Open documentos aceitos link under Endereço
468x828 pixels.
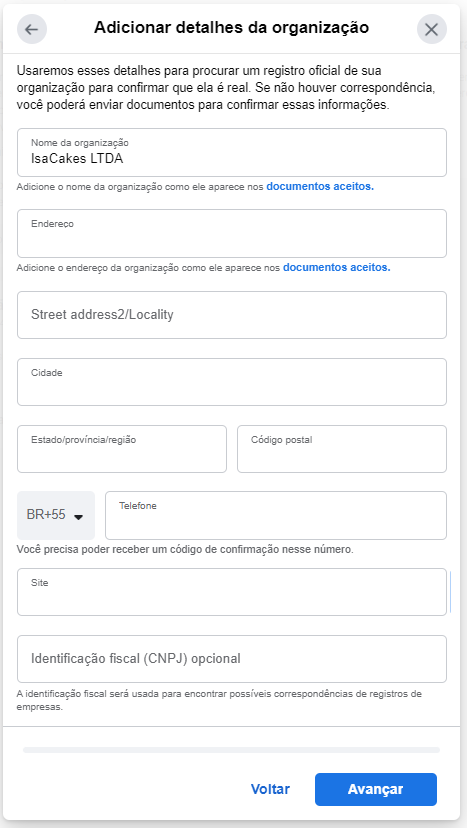click(x=336, y=268)
